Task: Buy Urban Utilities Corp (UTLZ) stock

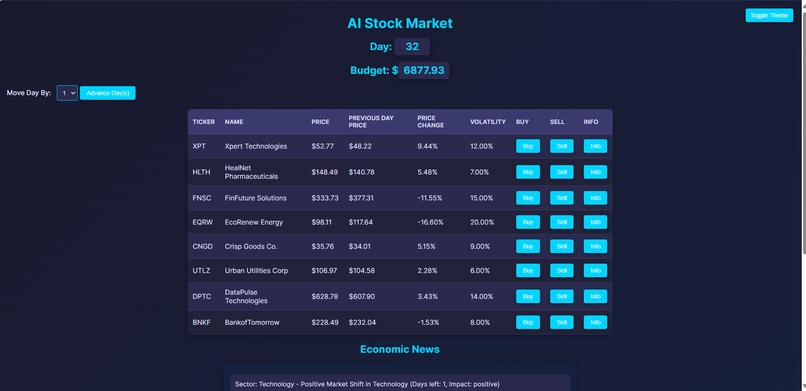Action: tap(528, 270)
